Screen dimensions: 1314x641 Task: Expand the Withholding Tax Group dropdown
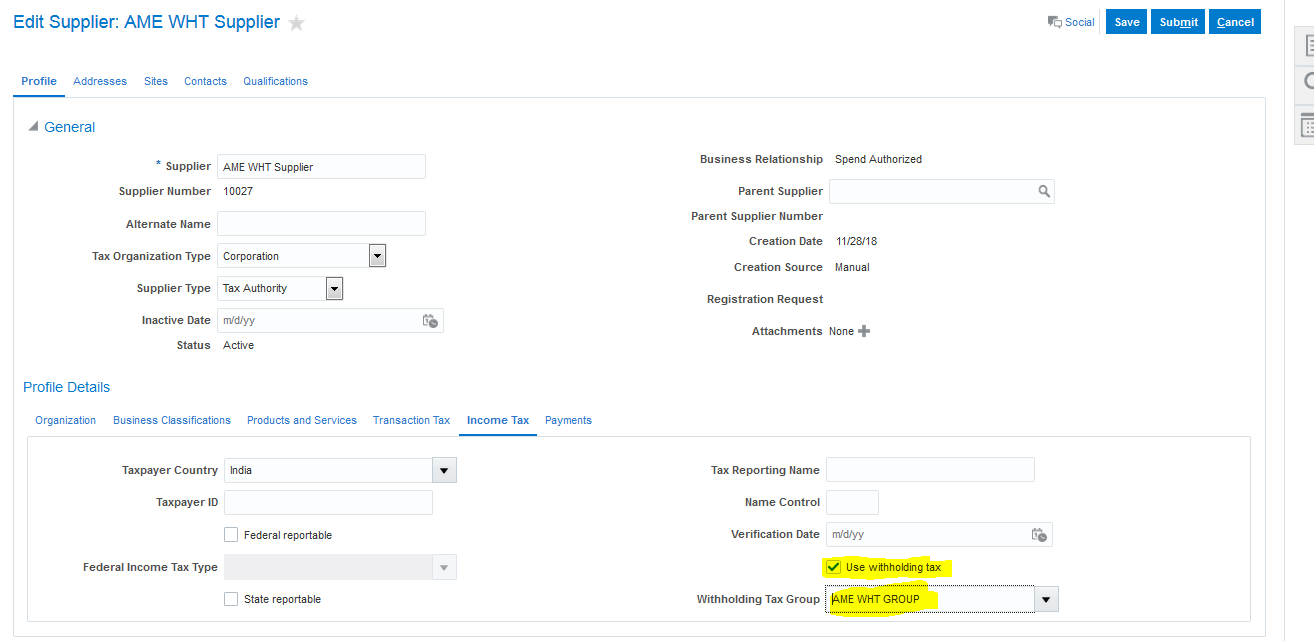1046,599
